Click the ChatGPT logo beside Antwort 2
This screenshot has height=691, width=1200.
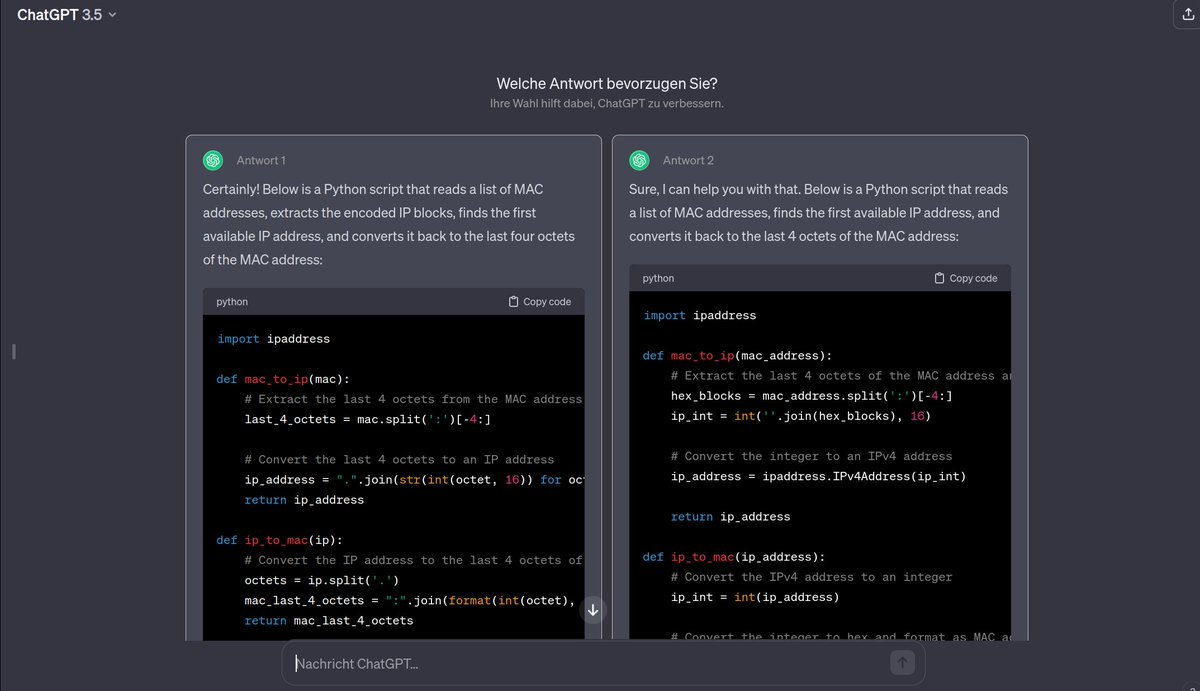tap(639, 160)
